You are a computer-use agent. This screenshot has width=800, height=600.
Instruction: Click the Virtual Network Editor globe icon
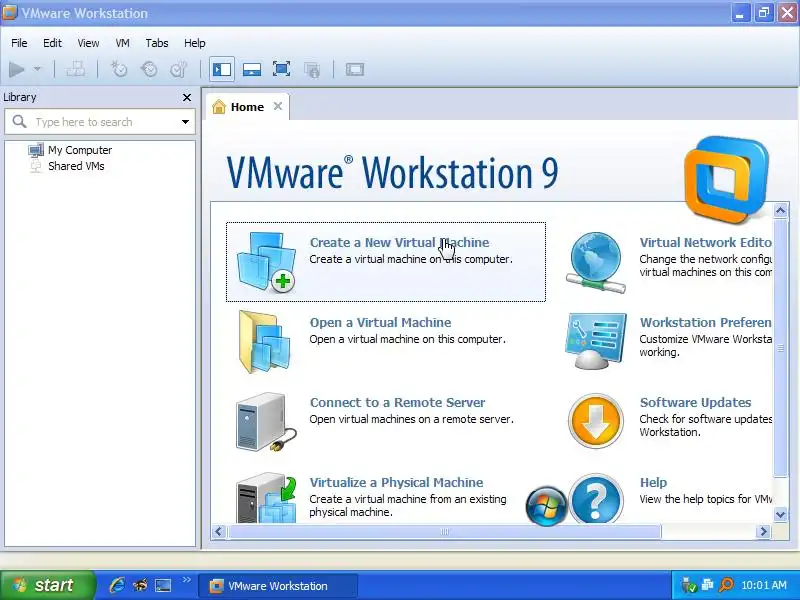click(596, 262)
